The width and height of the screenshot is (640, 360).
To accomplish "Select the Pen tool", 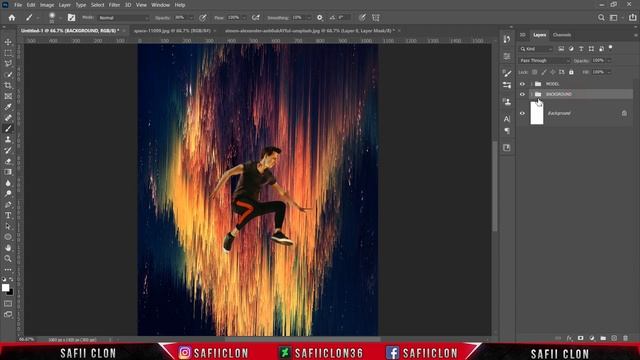I will 8,204.
